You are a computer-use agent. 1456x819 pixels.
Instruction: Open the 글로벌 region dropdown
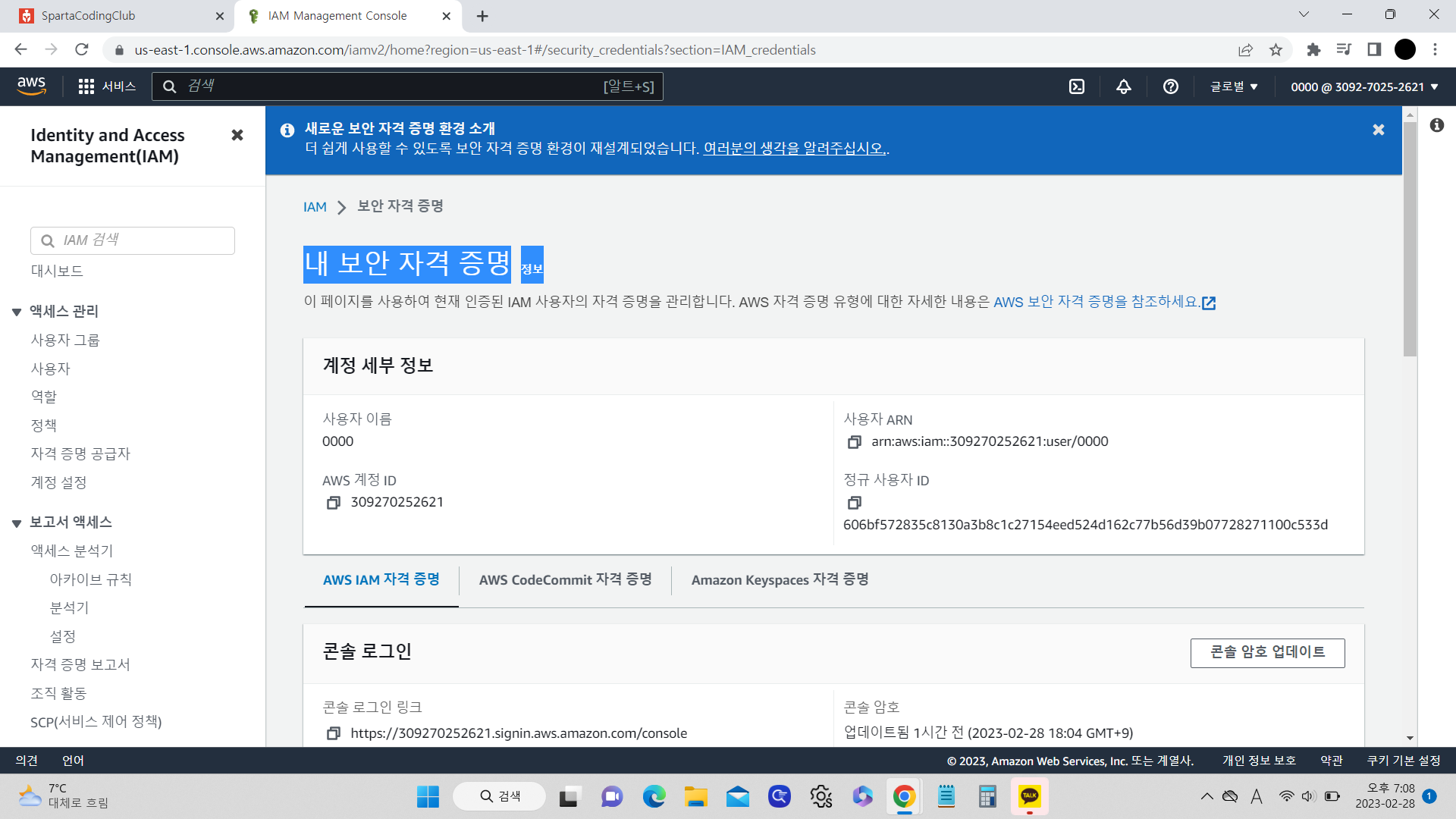tap(1234, 86)
